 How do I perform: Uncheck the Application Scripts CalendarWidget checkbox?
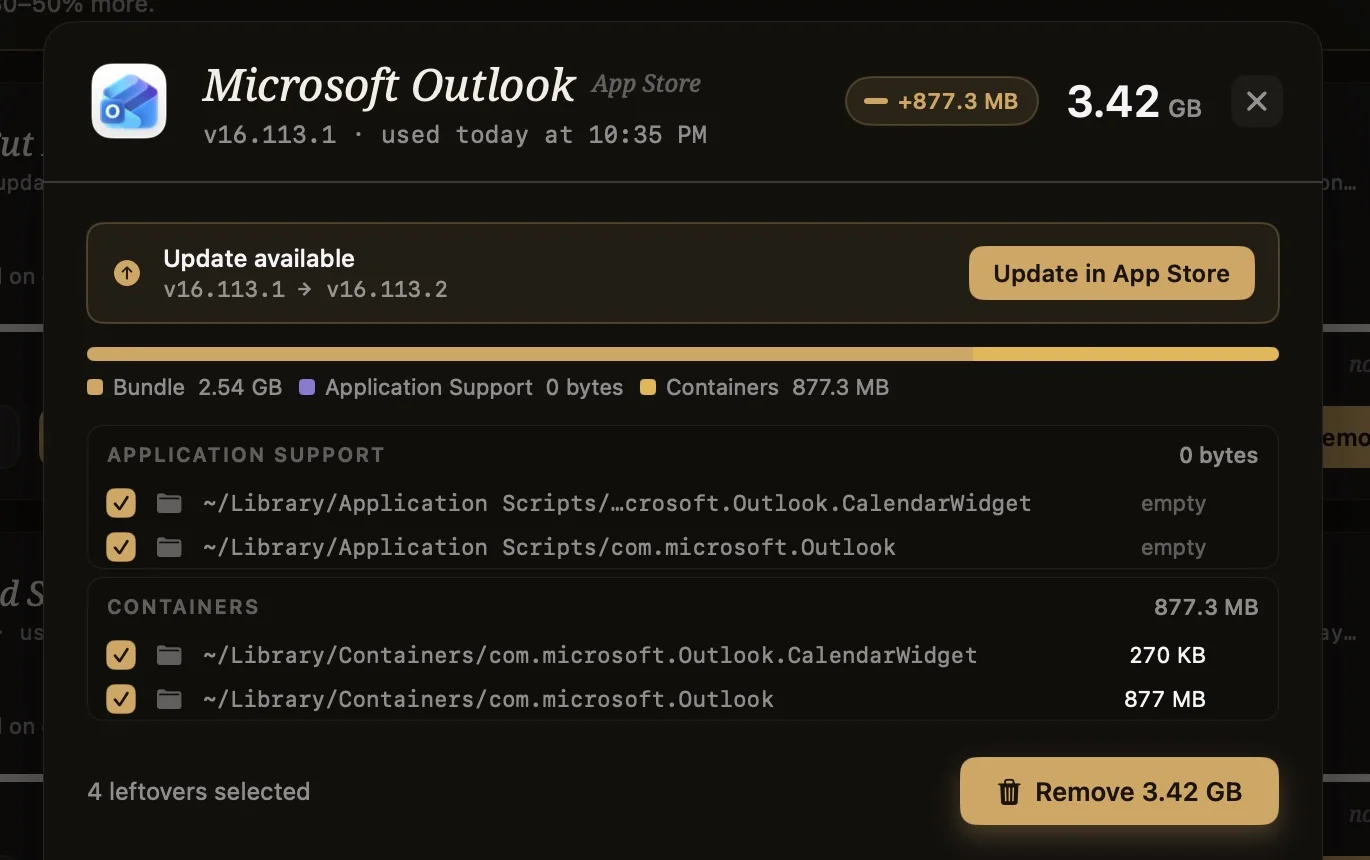point(121,503)
